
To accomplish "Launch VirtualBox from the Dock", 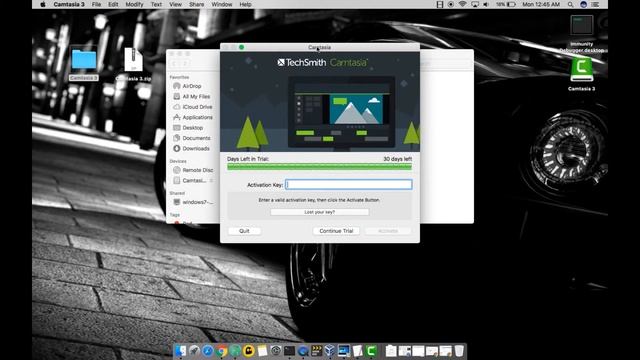I will 330,351.
